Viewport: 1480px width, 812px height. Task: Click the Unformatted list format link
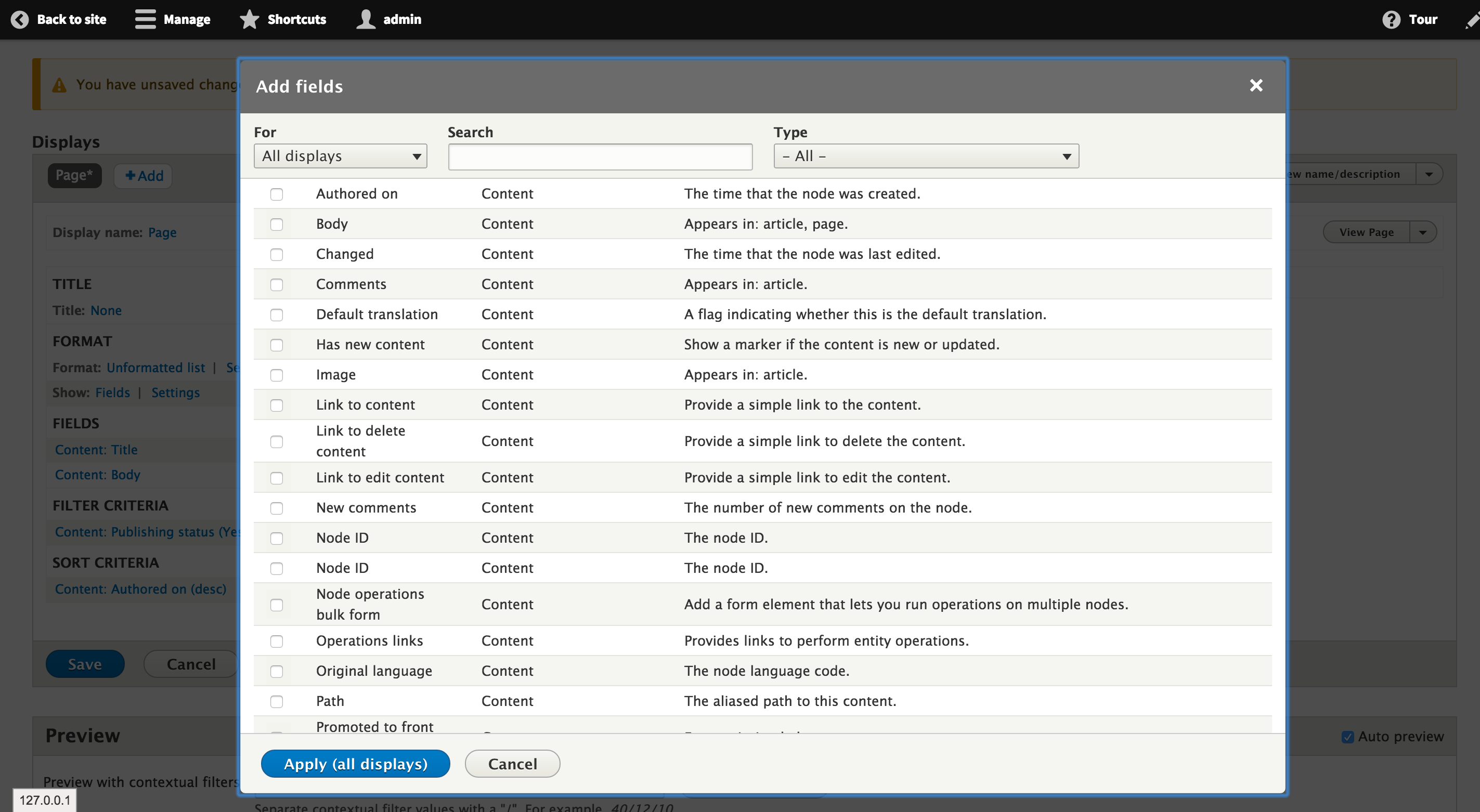click(155, 368)
